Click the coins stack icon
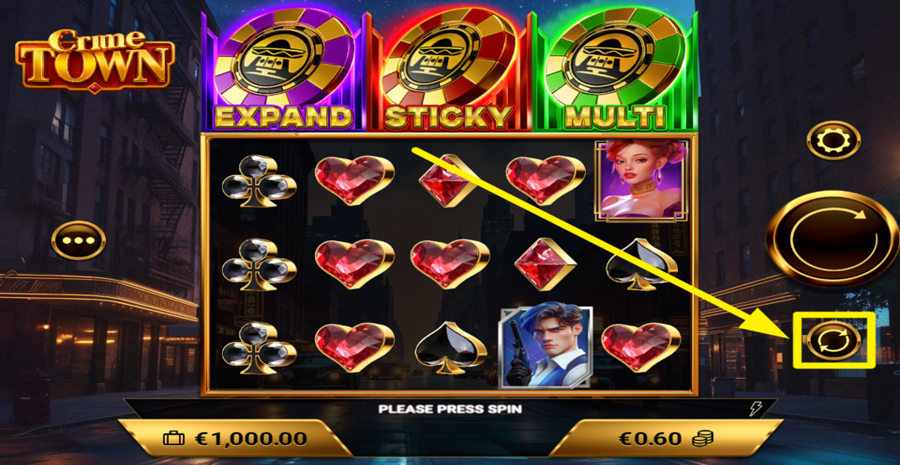 pyautogui.click(x=703, y=439)
